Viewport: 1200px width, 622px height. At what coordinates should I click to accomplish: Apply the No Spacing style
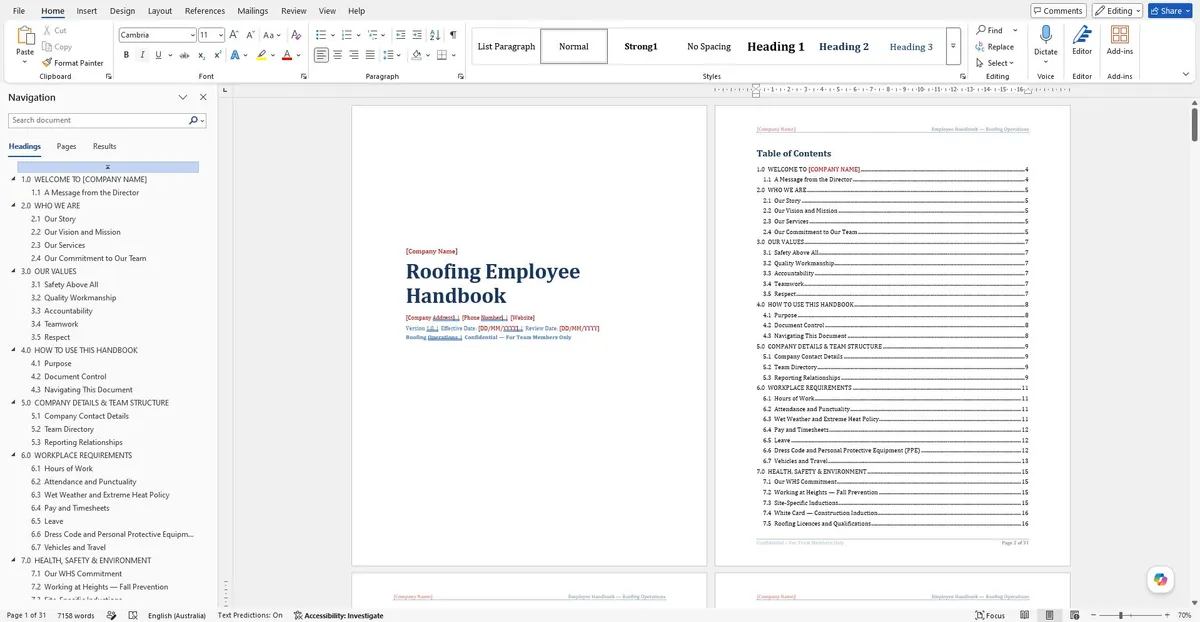(709, 46)
